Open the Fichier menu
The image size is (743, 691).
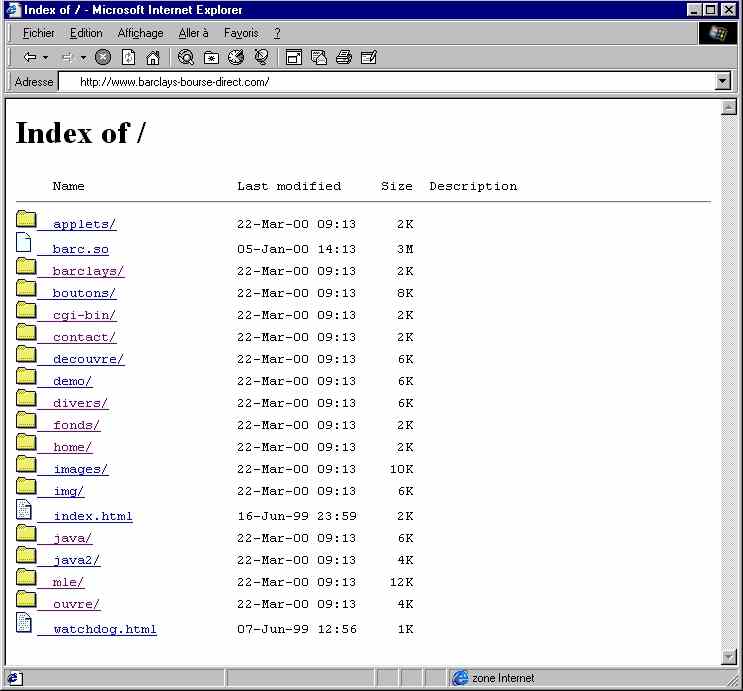pos(39,33)
